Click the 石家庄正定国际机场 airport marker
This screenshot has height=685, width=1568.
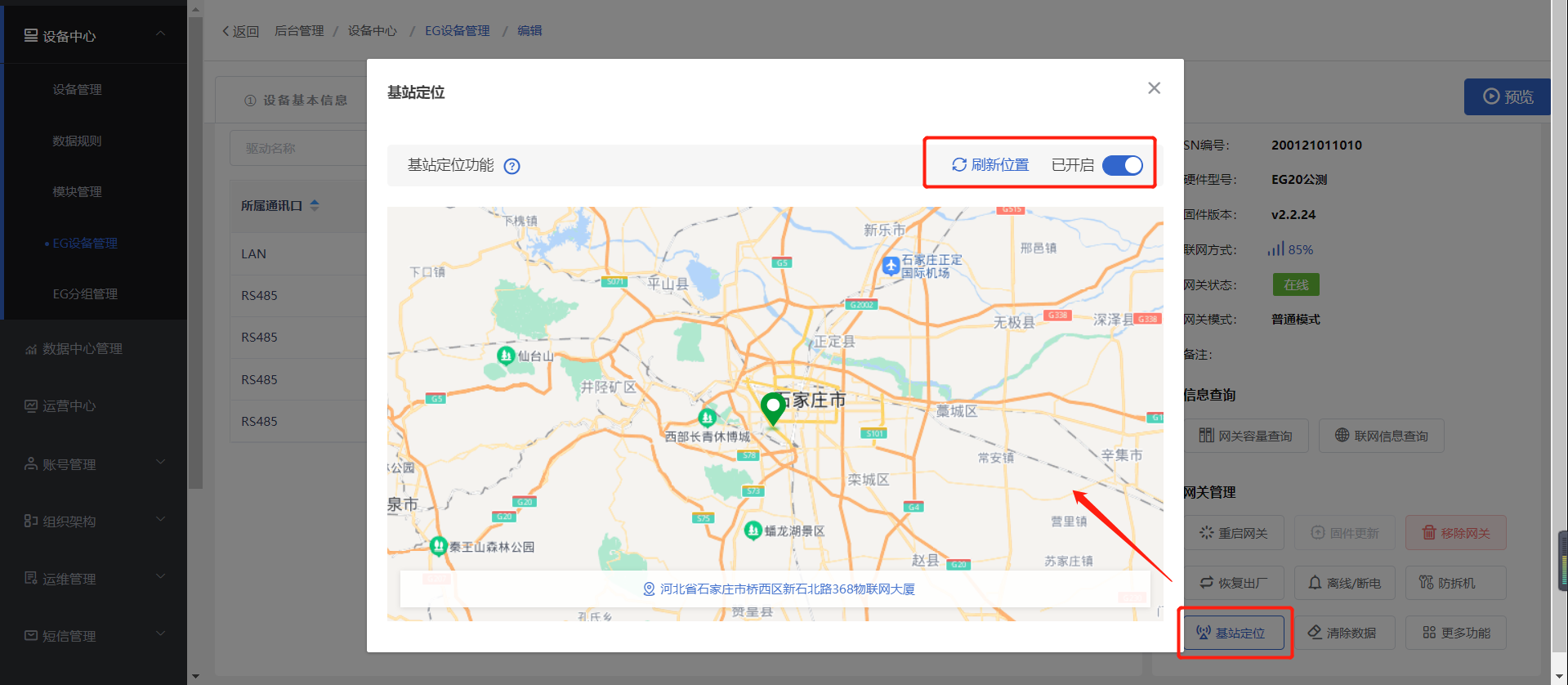point(891,266)
